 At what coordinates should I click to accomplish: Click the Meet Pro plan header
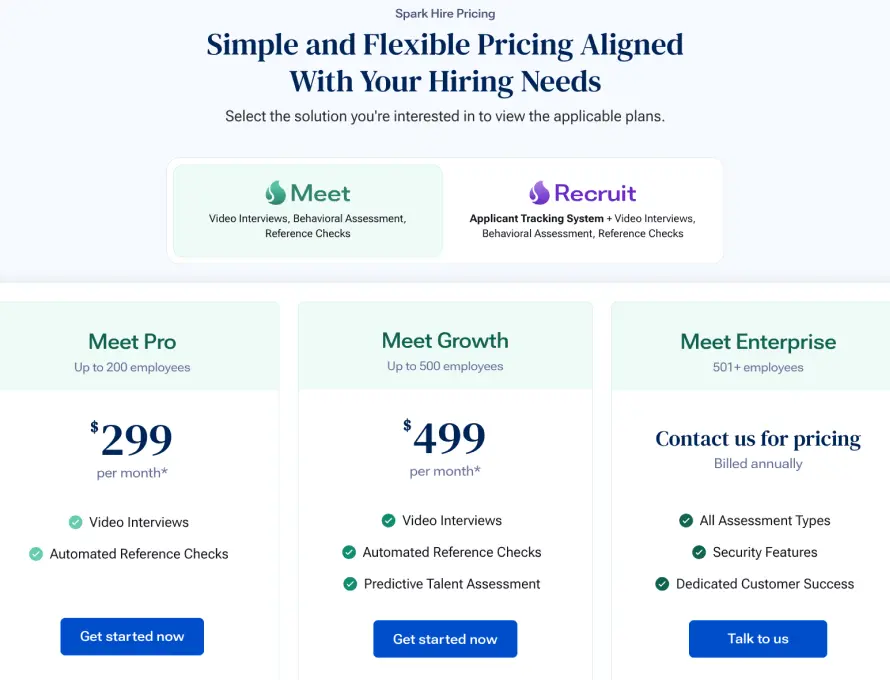coord(131,341)
